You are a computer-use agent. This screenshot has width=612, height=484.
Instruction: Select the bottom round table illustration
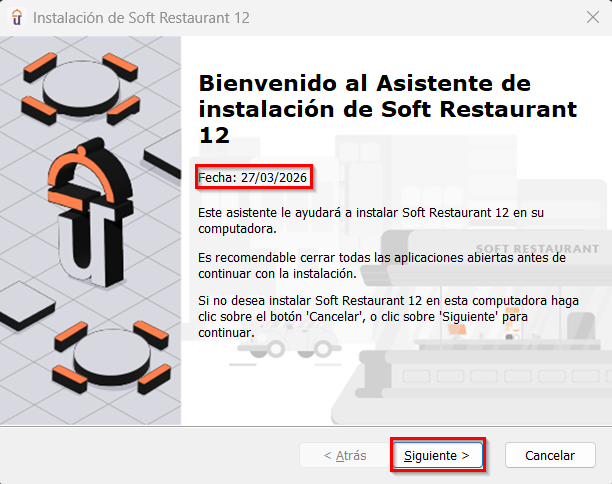click(x=112, y=356)
